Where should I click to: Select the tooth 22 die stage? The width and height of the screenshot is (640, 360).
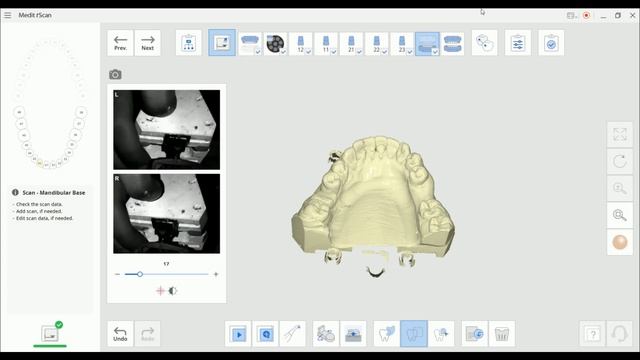pos(376,44)
